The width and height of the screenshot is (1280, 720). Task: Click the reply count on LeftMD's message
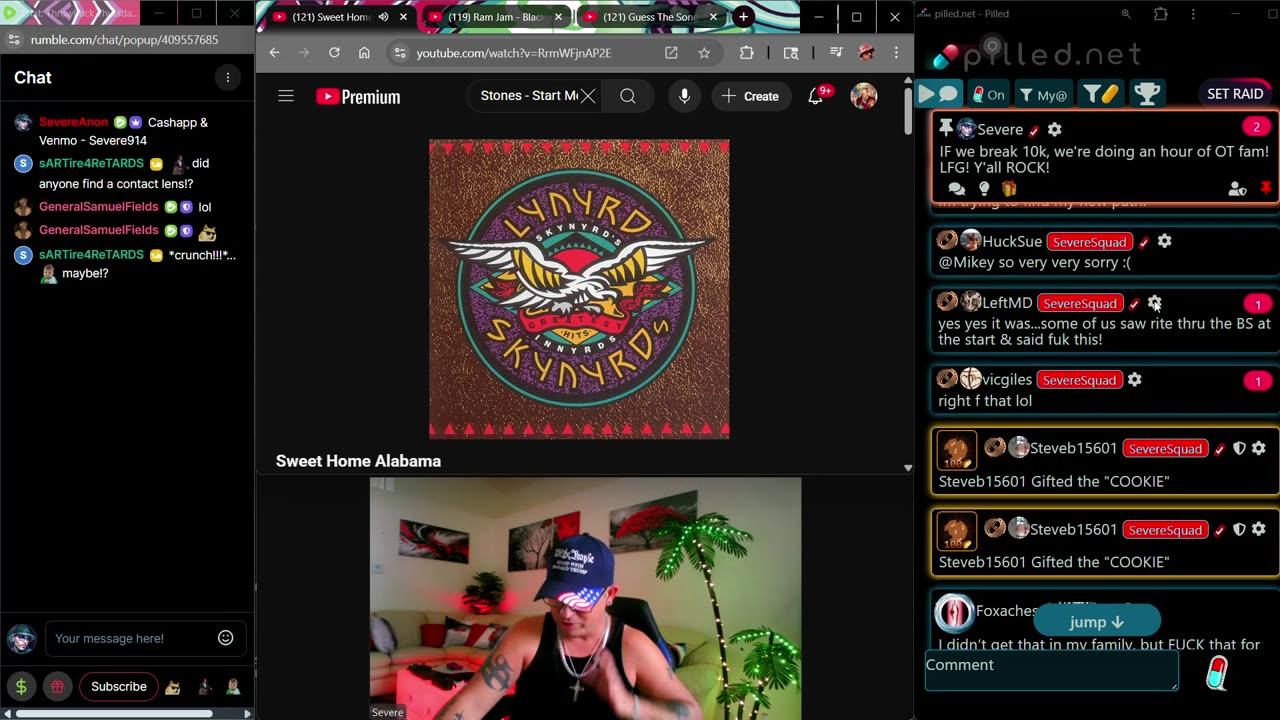coord(1257,303)
